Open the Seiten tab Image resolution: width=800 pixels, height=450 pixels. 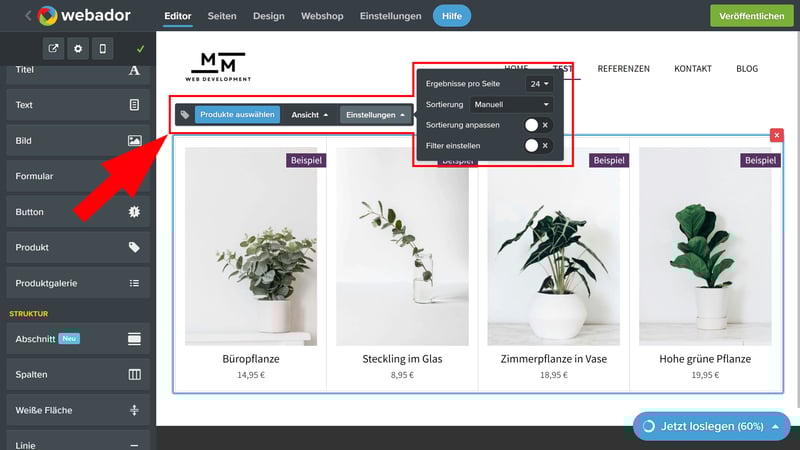point(222,16)
